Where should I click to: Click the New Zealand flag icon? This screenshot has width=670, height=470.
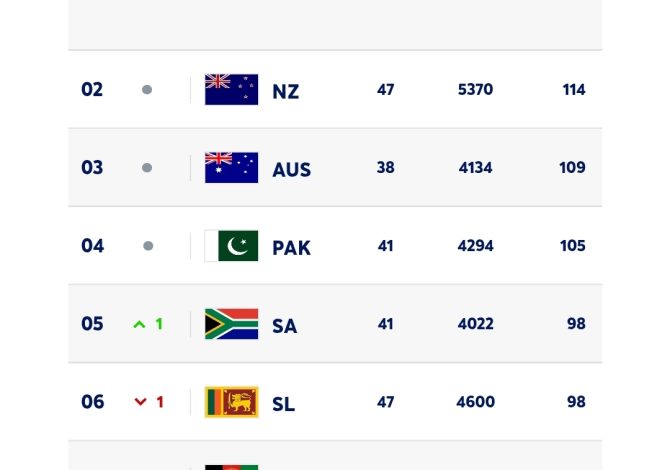[x=231, y=90]
